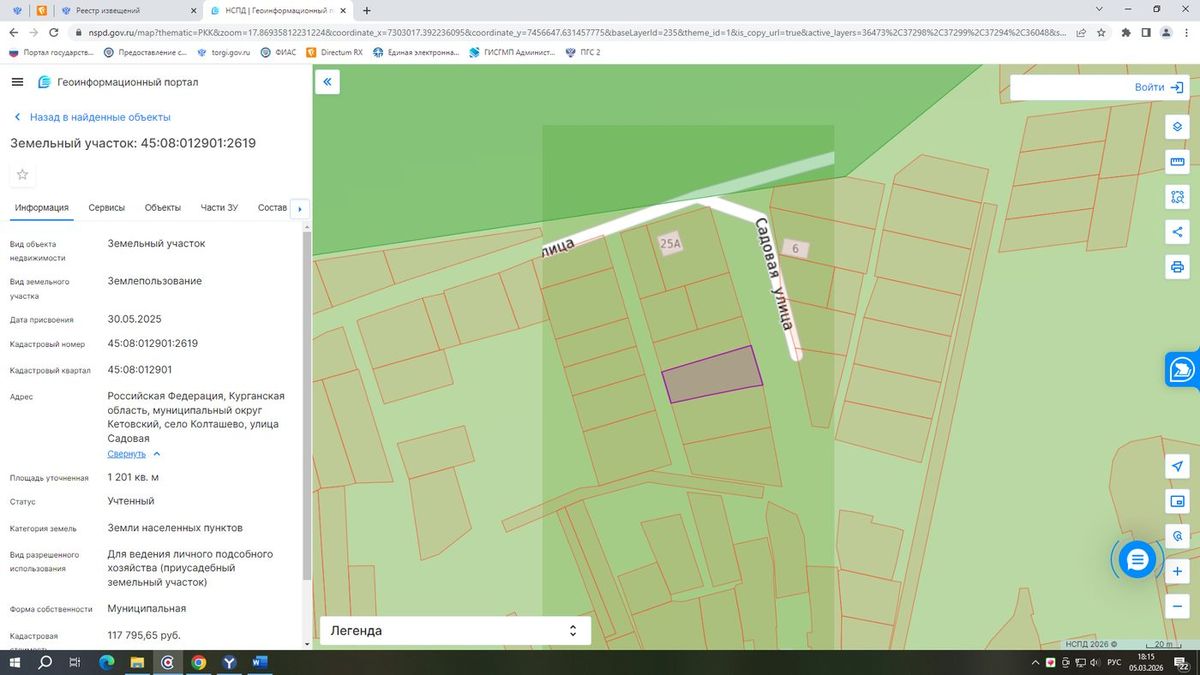This screenshot has width=1200, height=675.
Task: Select the ruler measurement tool
Action: [1177, 163]
